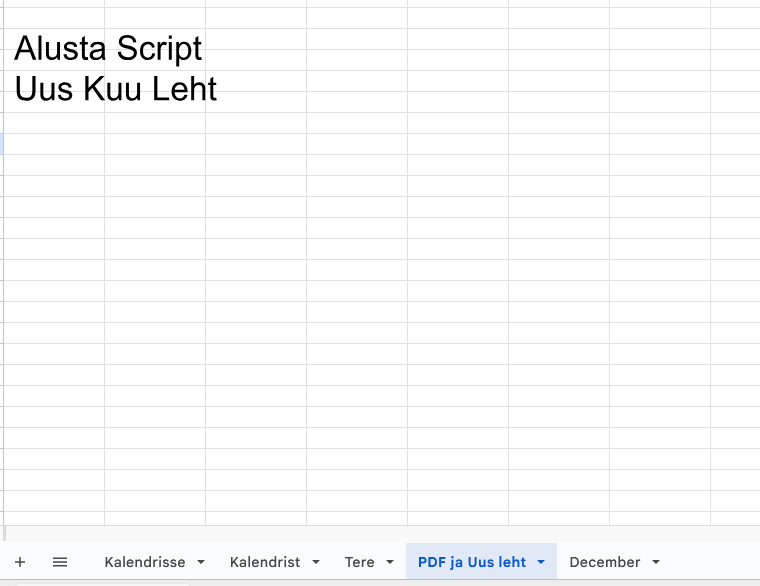760x586 pixels.
Task: Select first cell beside the highlighted row header
Action: pyautogui.click(x=54, y=143)
